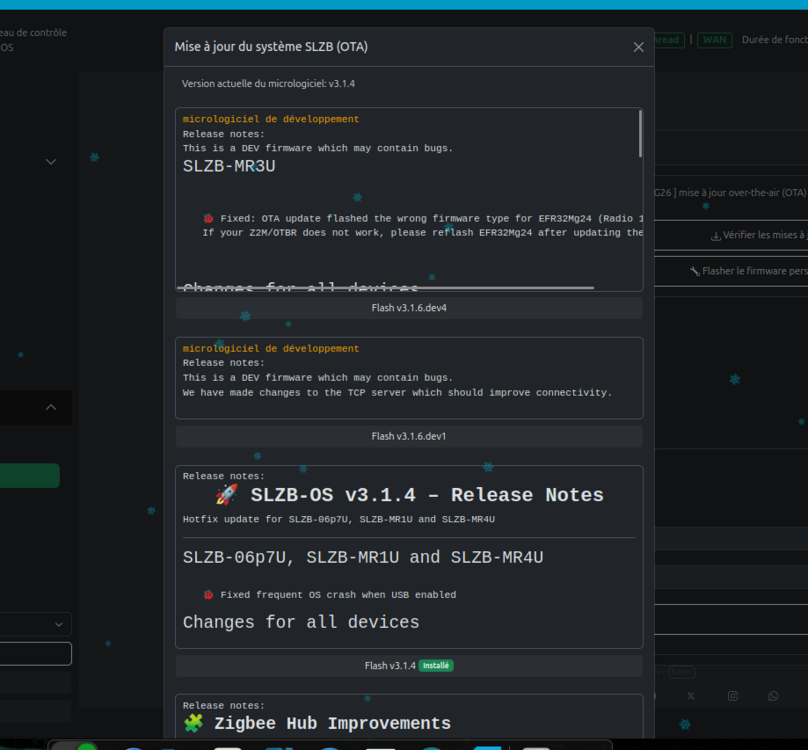
Task: Click download icon beside 'Vérifier les mises à'
Action: 716,236
